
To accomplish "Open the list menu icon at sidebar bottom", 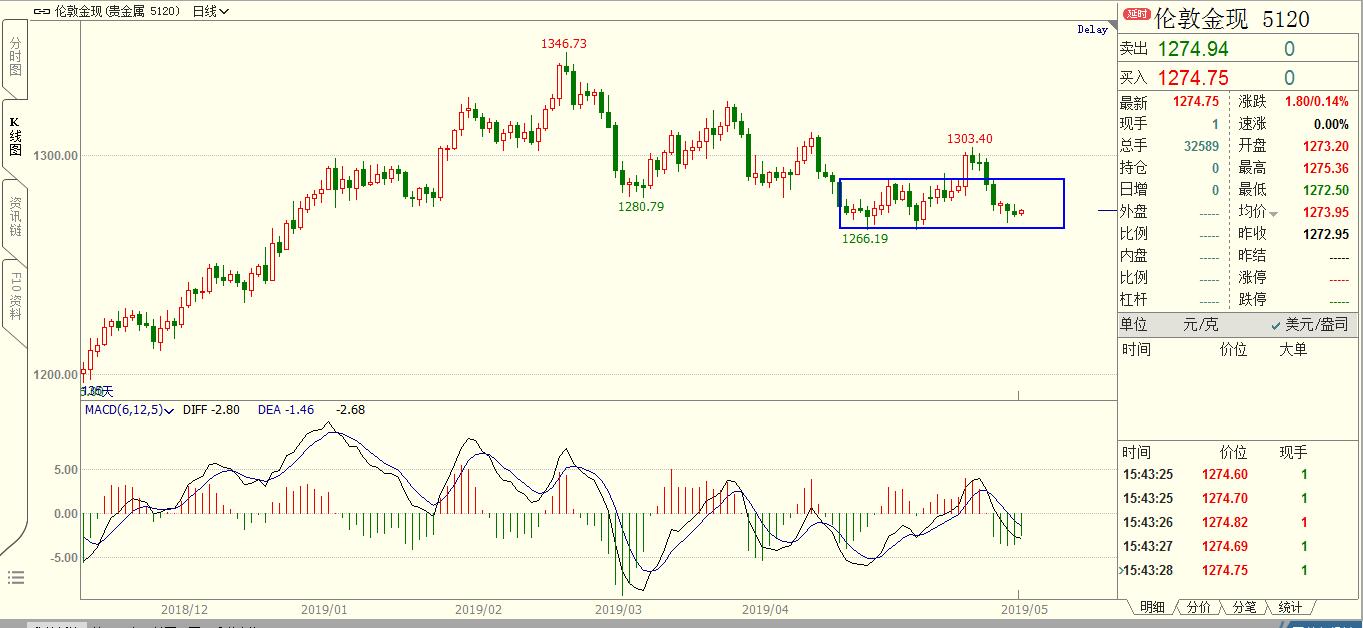I will [x=15, y=577].
